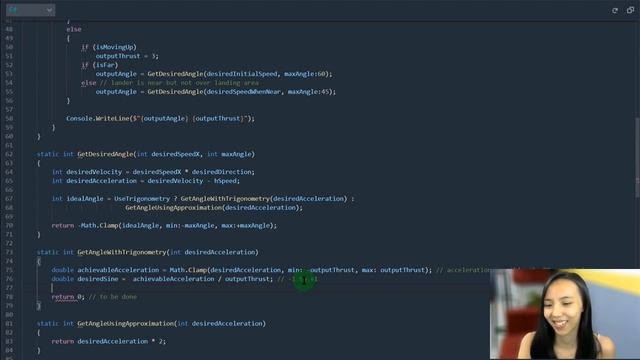Click 'idealAngle' variable on line 67
The image size is (640, 360).
85,198
